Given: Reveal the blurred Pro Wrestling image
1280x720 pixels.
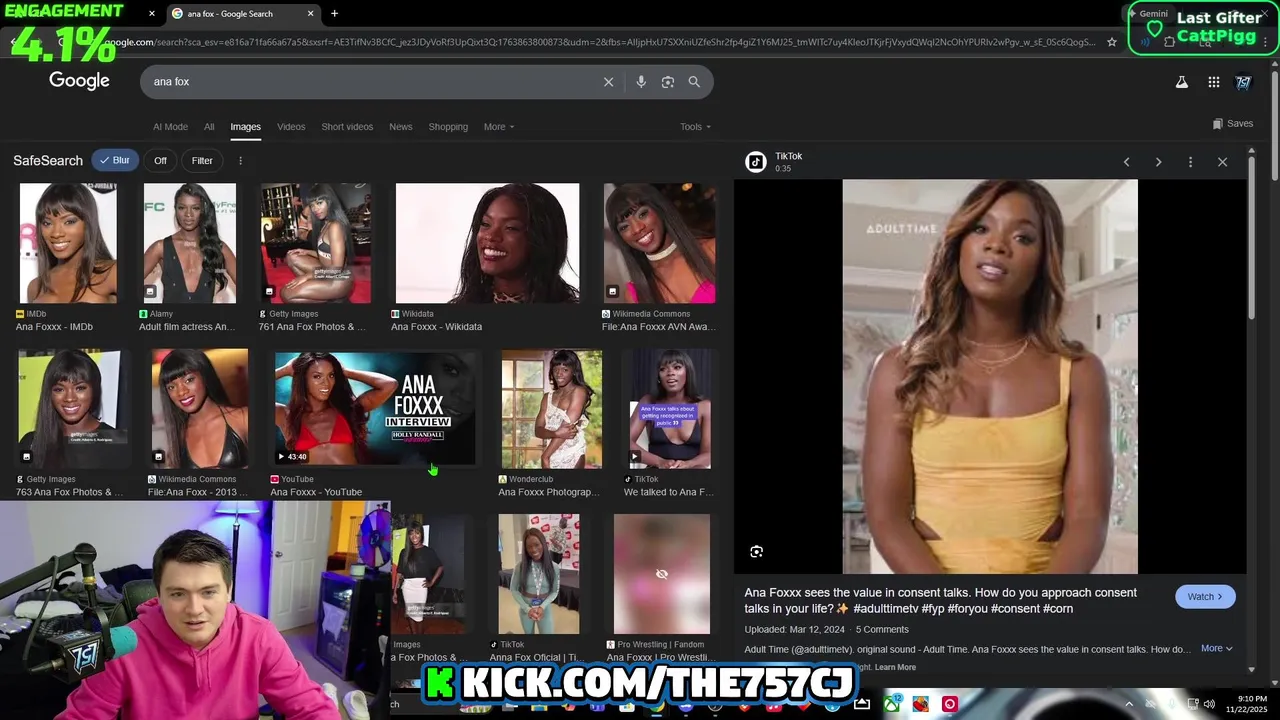Looking at the screenshot, I should tap(661, 574).
